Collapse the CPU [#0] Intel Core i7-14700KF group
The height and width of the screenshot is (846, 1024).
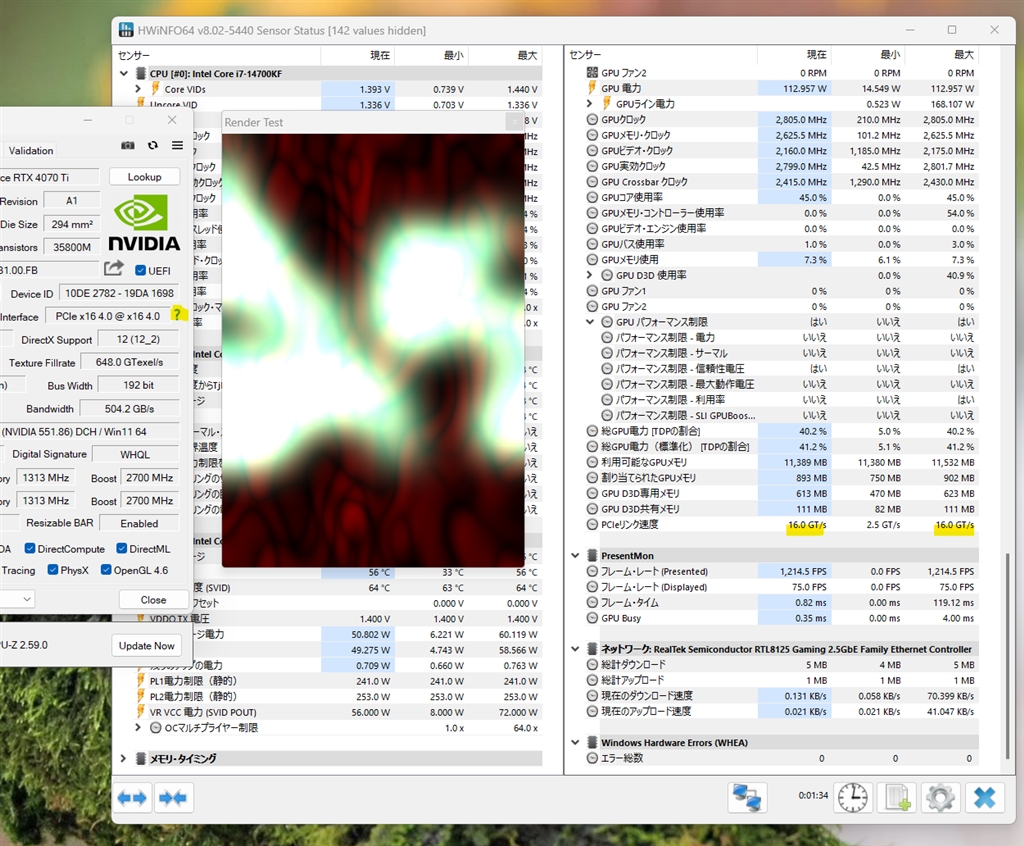(x=123, y=74)
